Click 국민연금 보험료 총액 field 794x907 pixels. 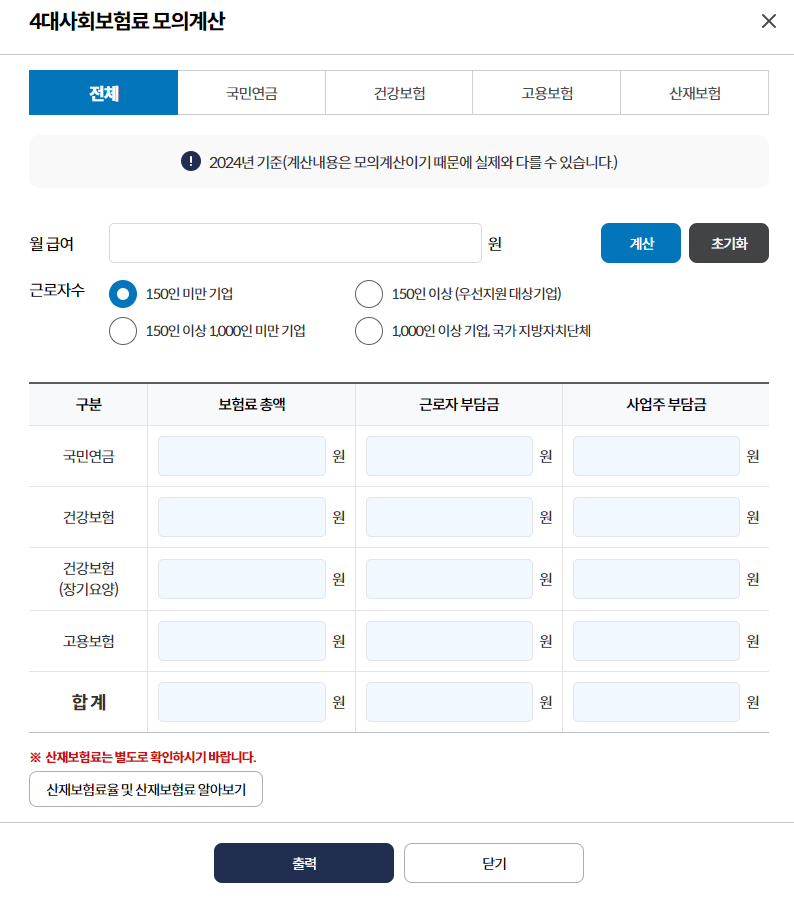pyautogui.click(x=242, y=456)
